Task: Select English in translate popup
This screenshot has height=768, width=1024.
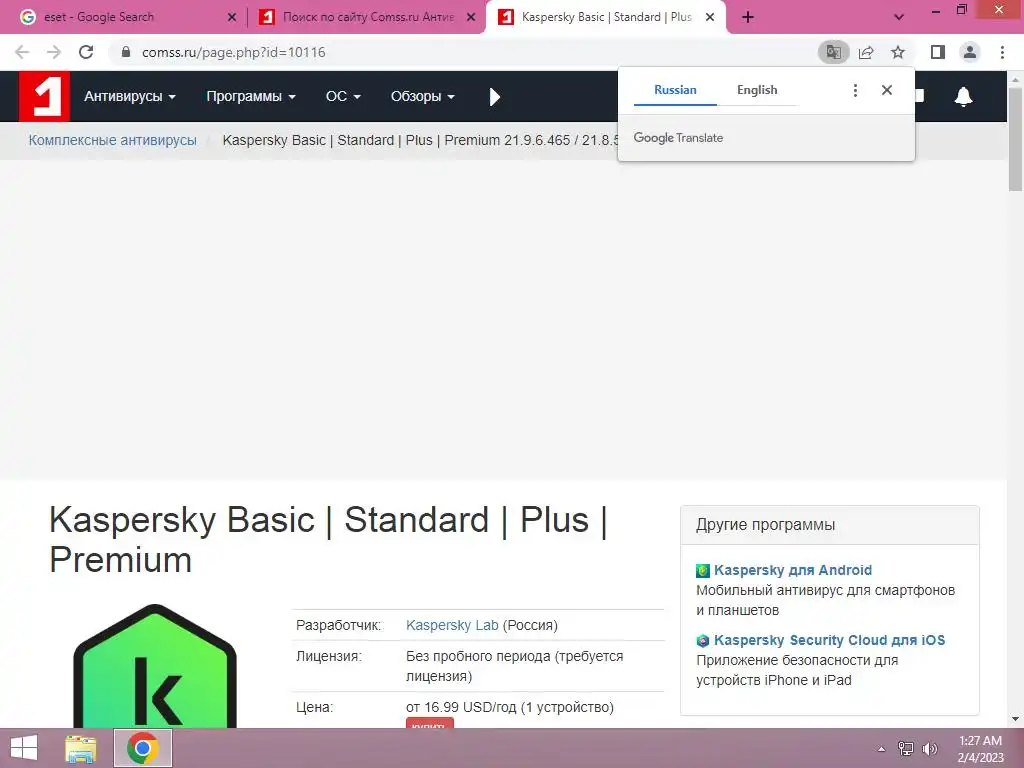Action: pos(757,90)
